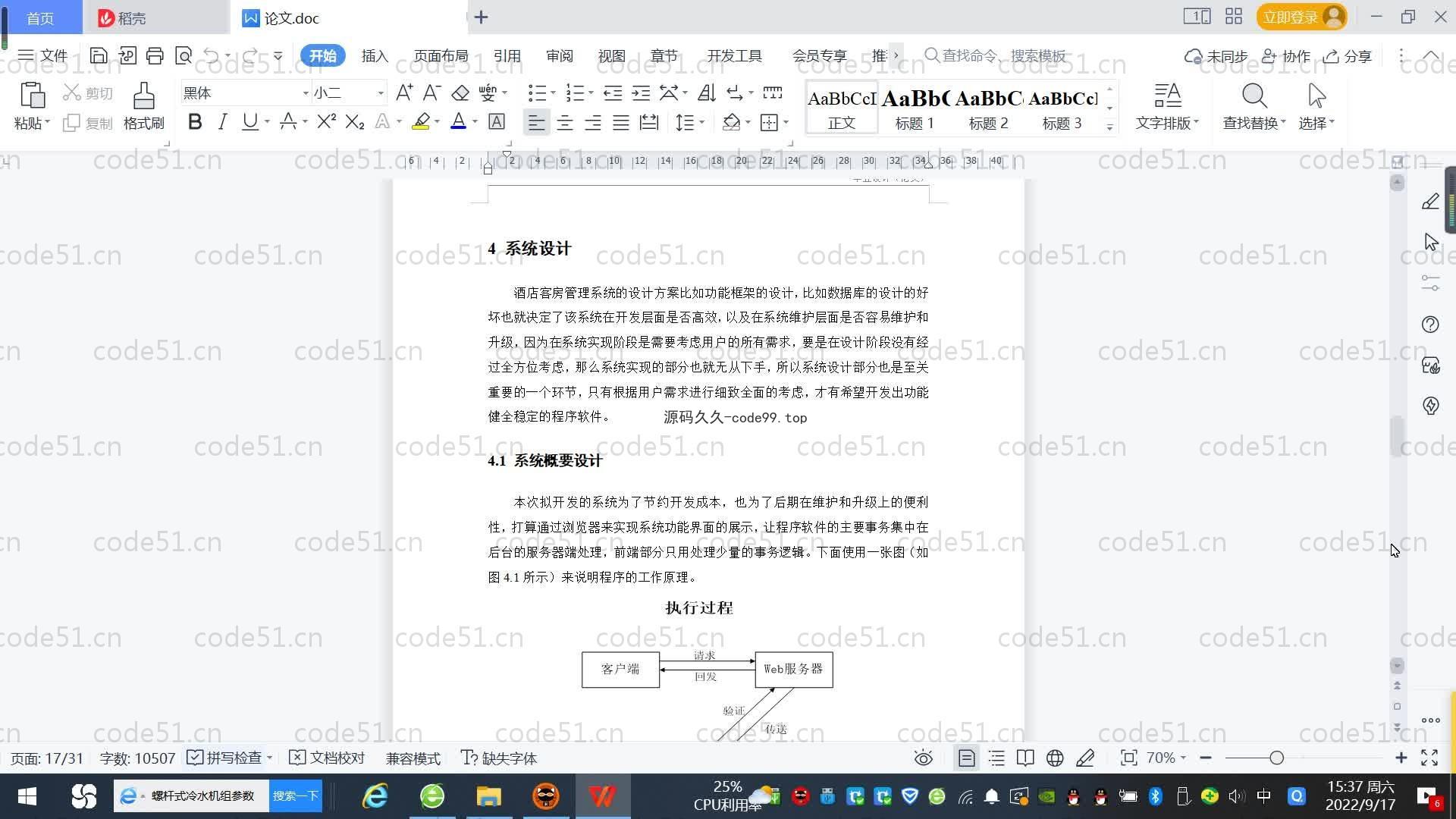This screenshot has width=1456, height=819.
Task: Click the fullscreen icon in status bar
Action: tap(1429, 758)
